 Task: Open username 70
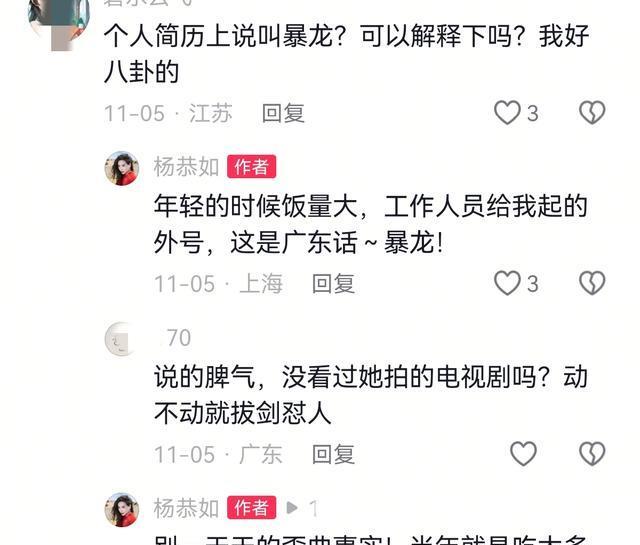click(x=179, y=338)
